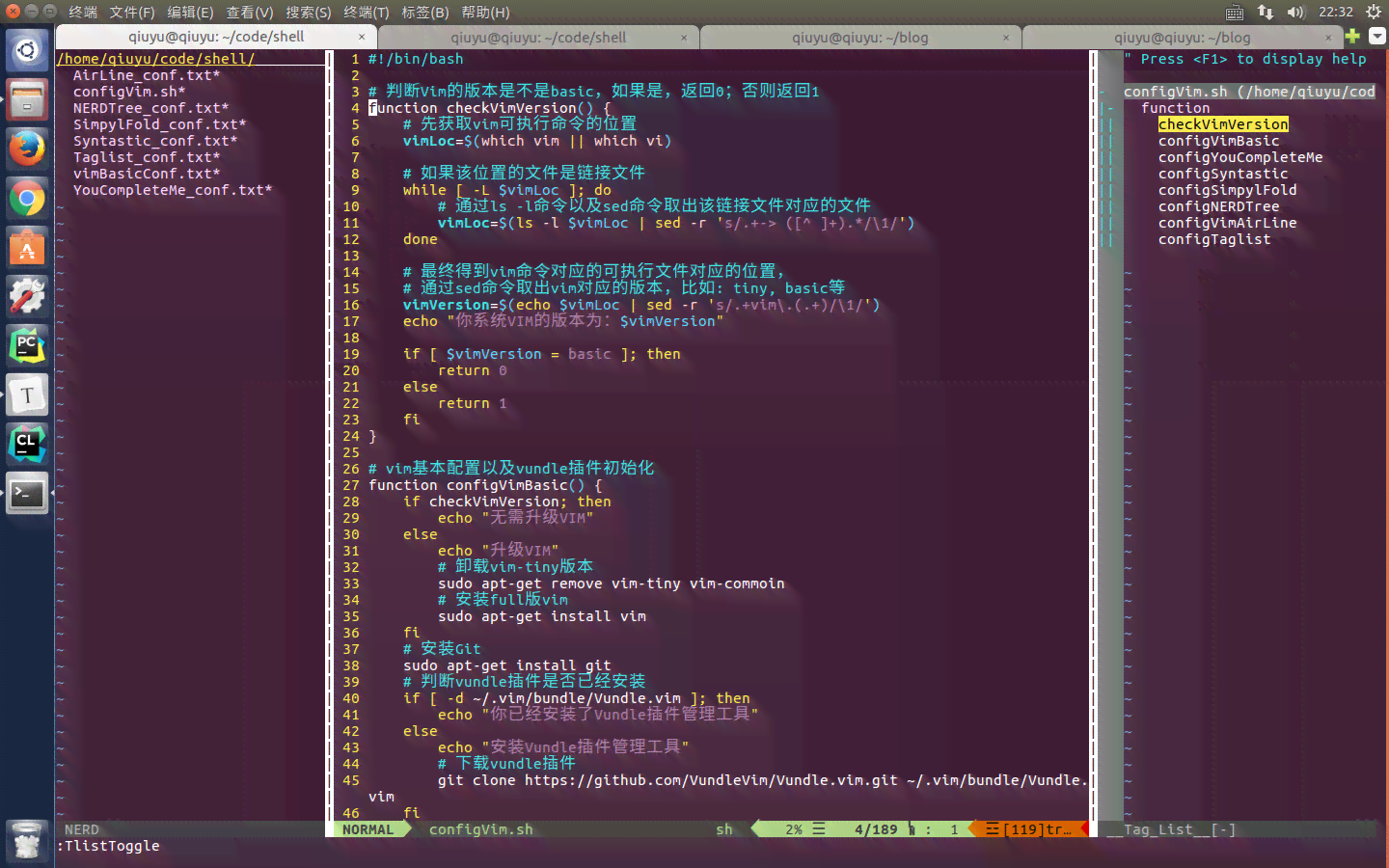Open the 搜索(S) menu
1389x868 pixels.
(x=309, y=12)
